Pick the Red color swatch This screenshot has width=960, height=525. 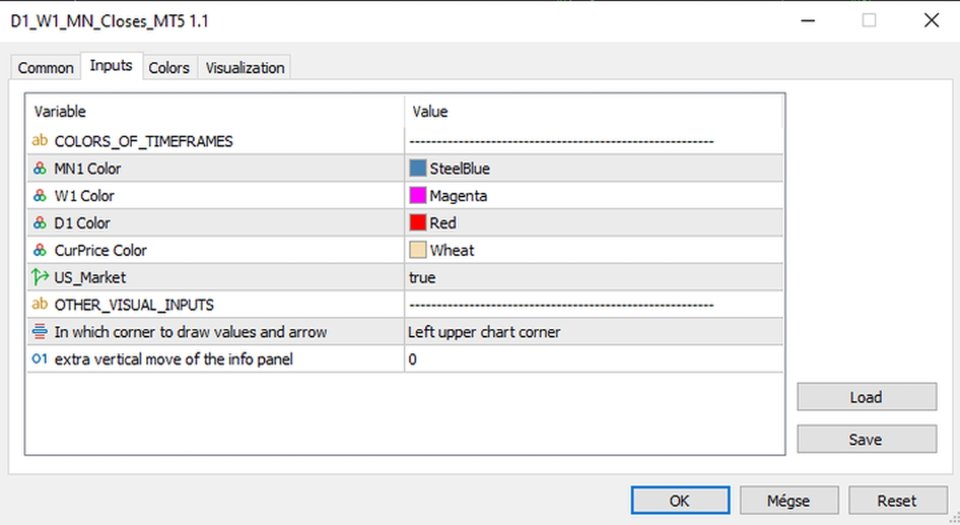click(x=418, y=222)
